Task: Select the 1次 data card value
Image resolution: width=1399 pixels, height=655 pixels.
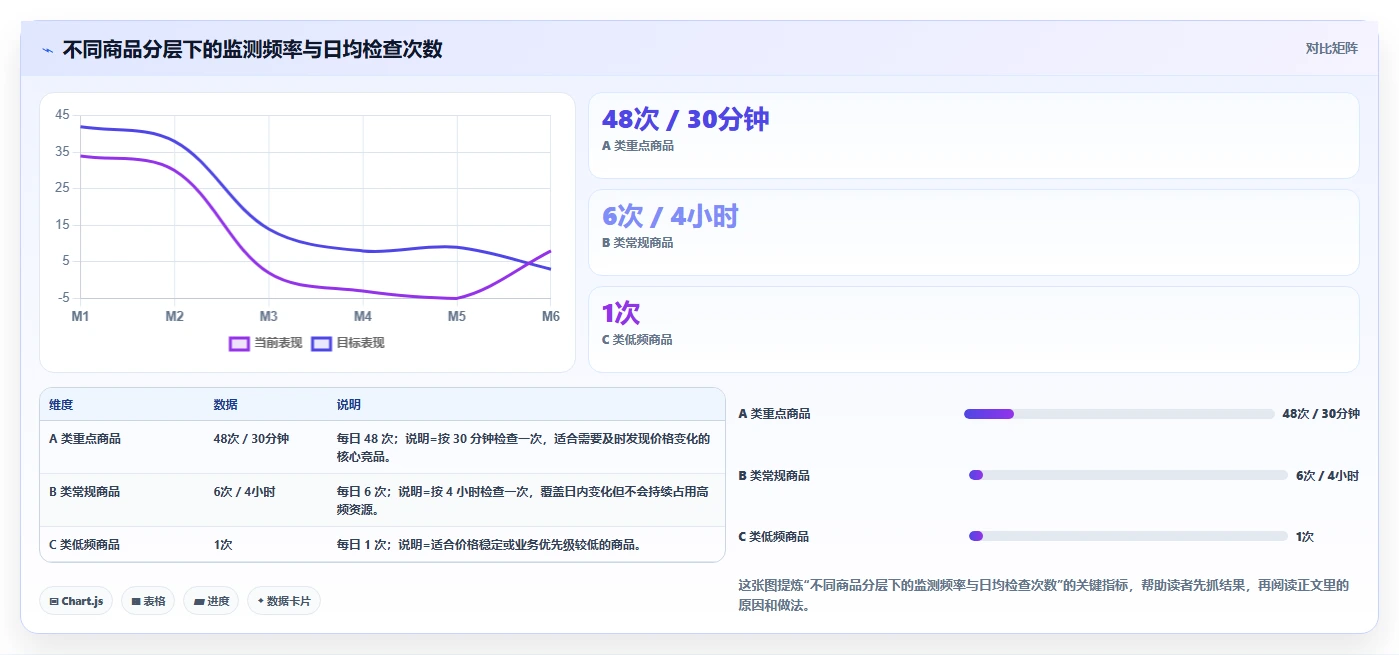Action: (620, 313)
